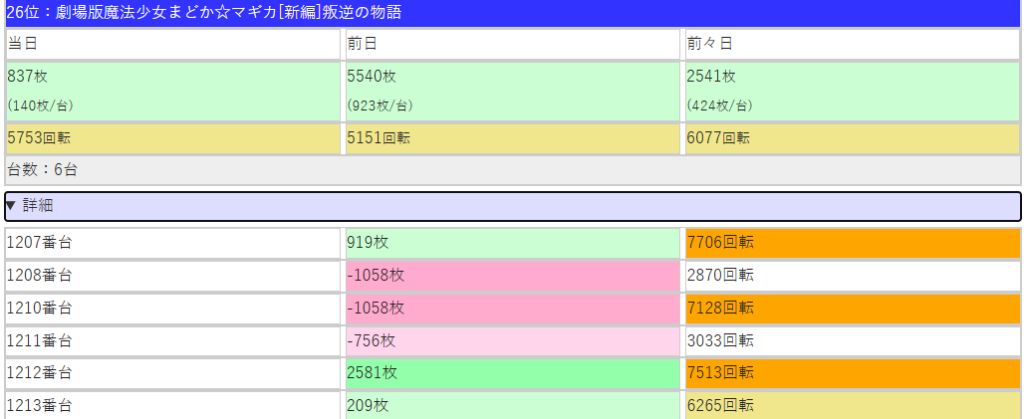Image resolution: width=1024 pixels, height=419 pixels.
Task: Select machine 1207番台
Action: (173, 243)
